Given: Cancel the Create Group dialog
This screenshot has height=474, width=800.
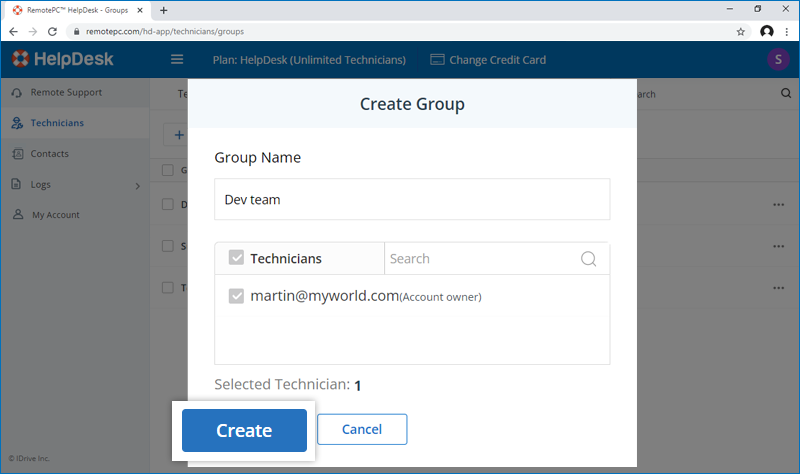Looking at the screenshot, I should [362, 429].
